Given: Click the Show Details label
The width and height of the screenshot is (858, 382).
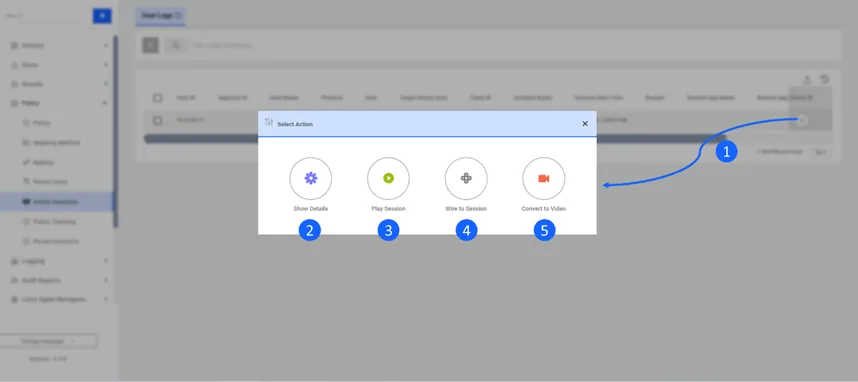Looking at the screenshot, I should click(x=310, y=209).
